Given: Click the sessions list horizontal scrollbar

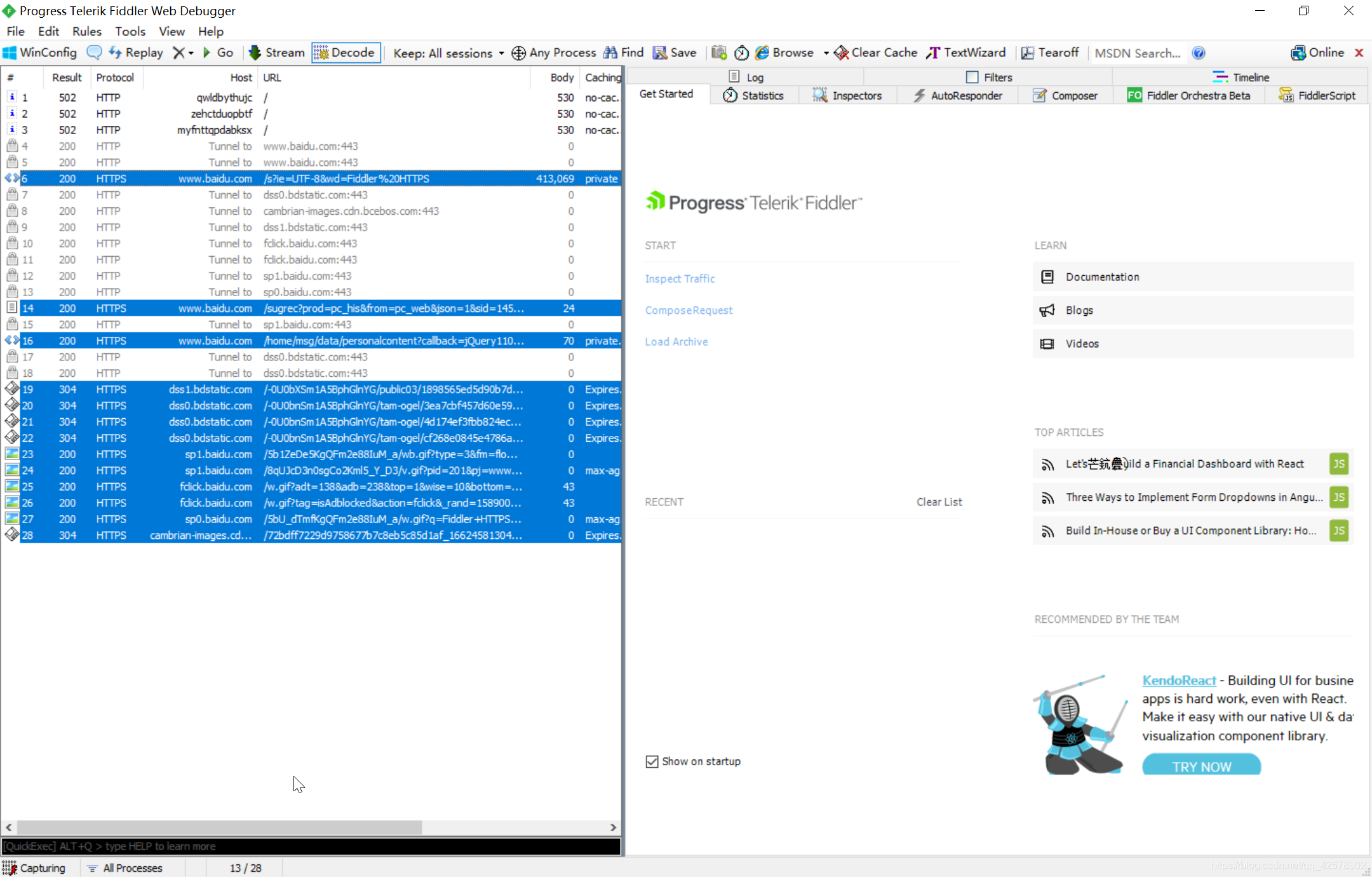Looking at the screenshot, I should tap(219, 827).
